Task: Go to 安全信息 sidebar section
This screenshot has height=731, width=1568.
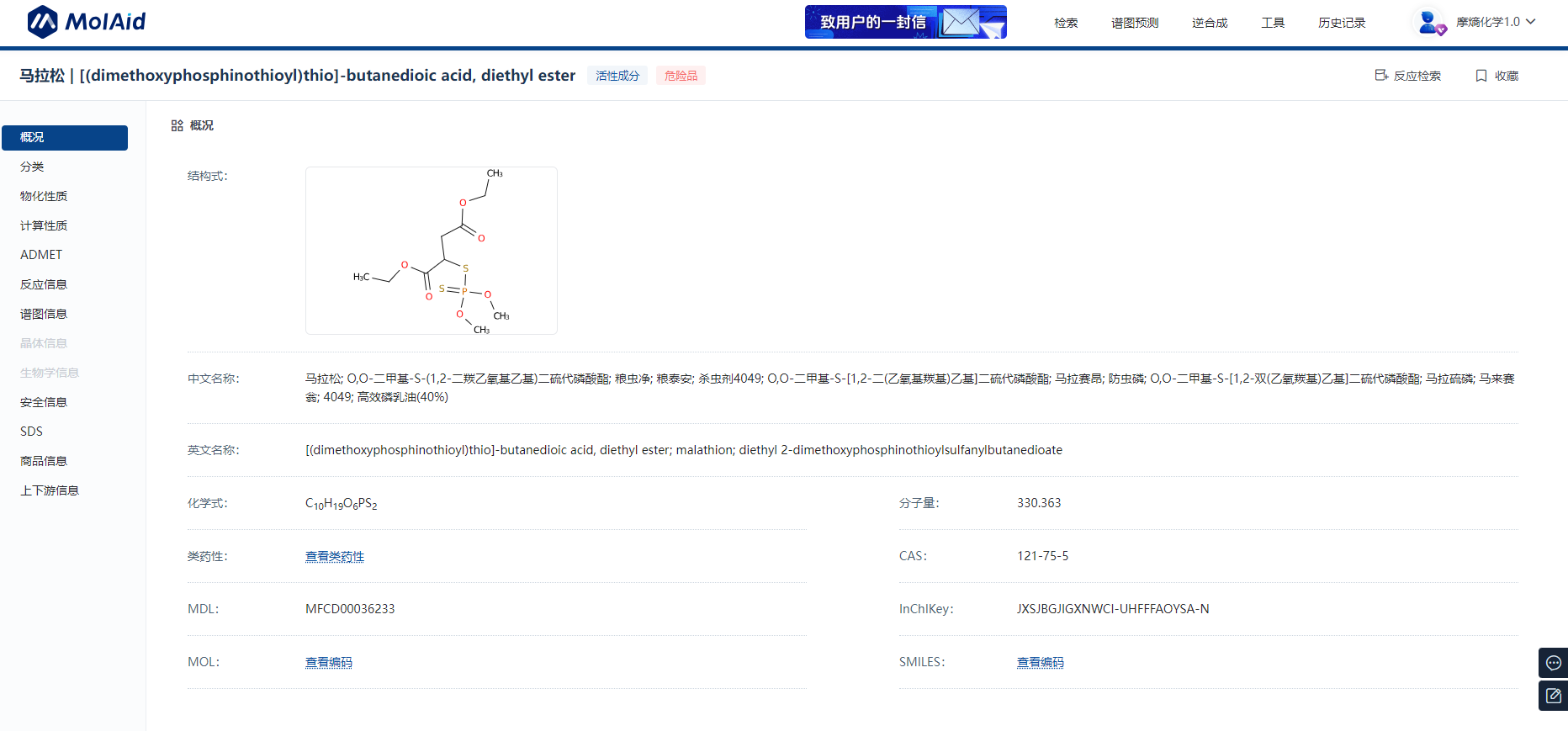Action: [x=44, y=402]
